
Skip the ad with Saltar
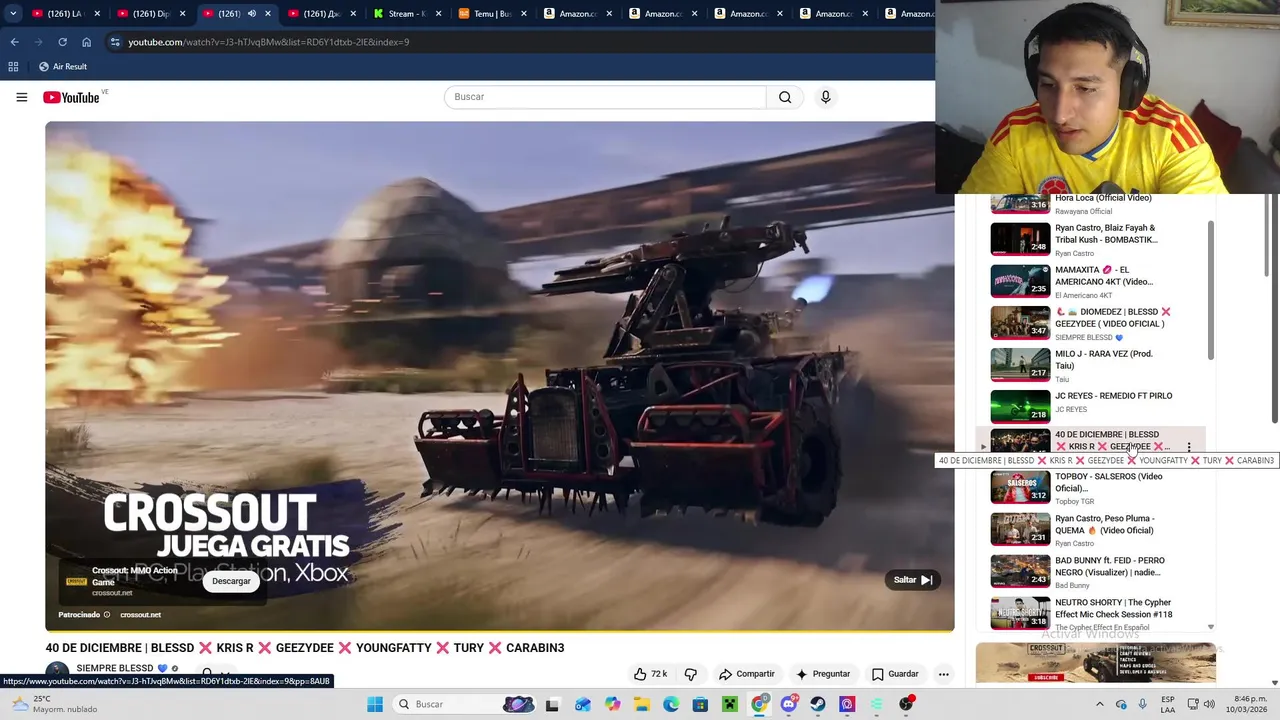(912, 580)
